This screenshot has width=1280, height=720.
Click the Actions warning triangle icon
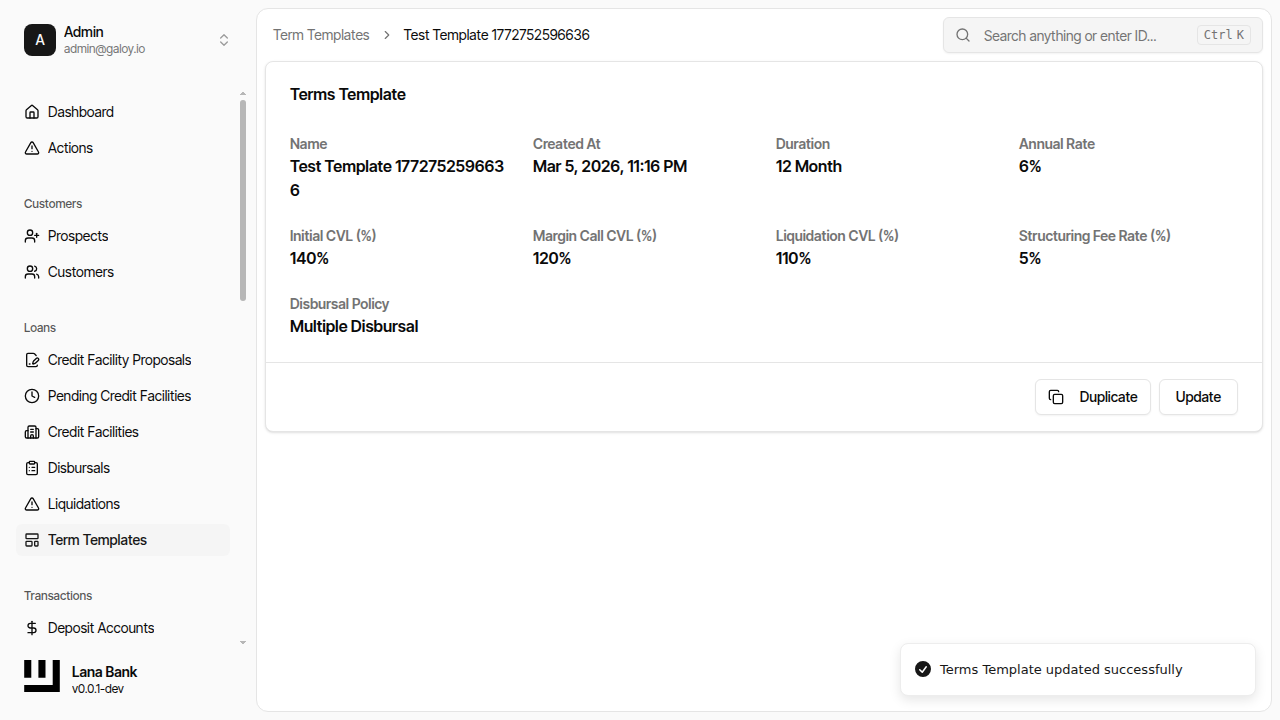click(32, 148)
